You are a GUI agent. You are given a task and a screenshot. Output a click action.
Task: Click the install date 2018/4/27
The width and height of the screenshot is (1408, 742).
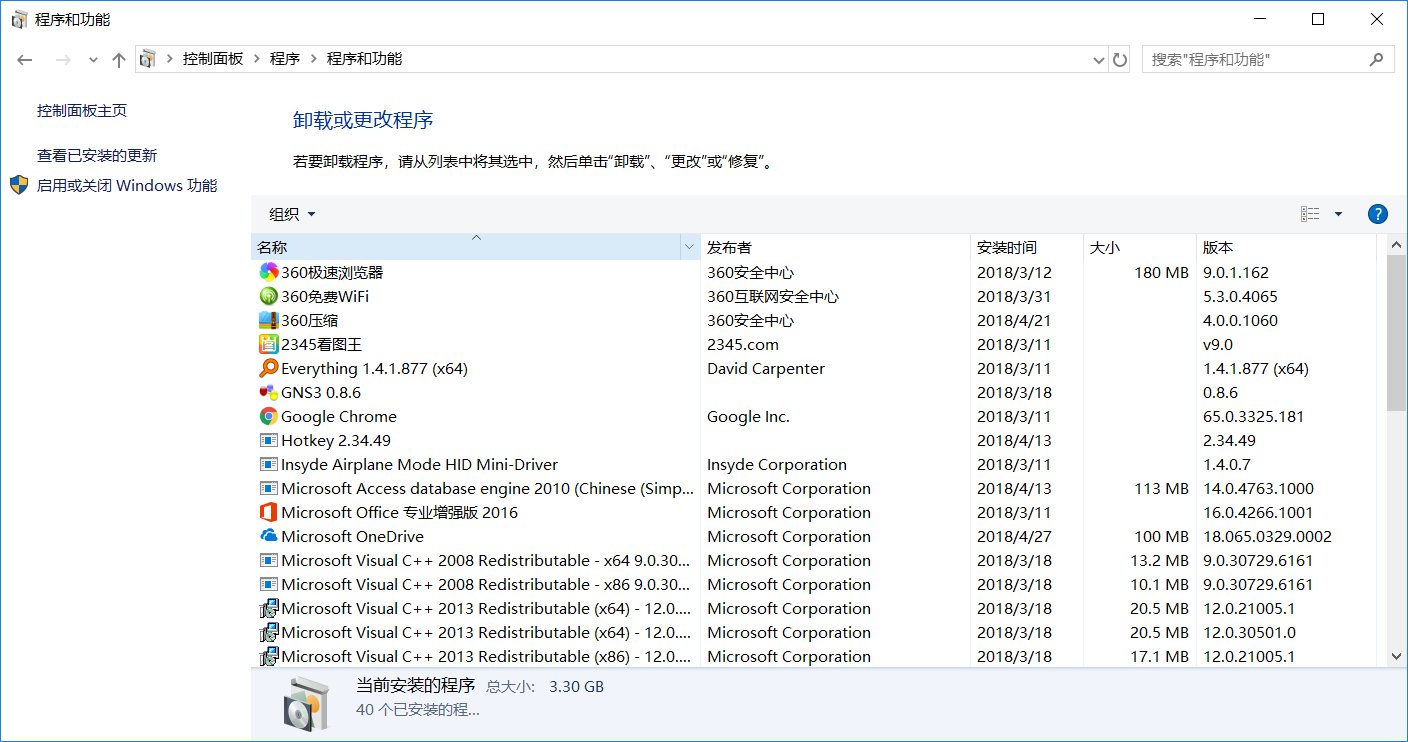[1014, 536]
